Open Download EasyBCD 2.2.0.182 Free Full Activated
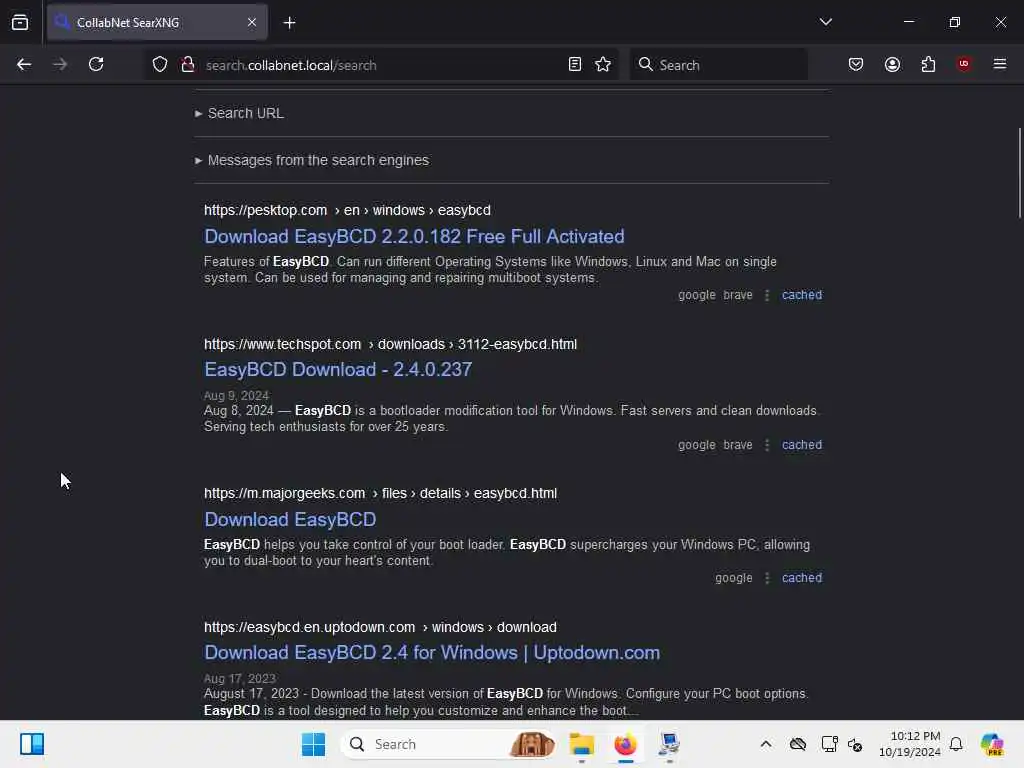This screenshot has width=1024, height=768. (414, 236)
